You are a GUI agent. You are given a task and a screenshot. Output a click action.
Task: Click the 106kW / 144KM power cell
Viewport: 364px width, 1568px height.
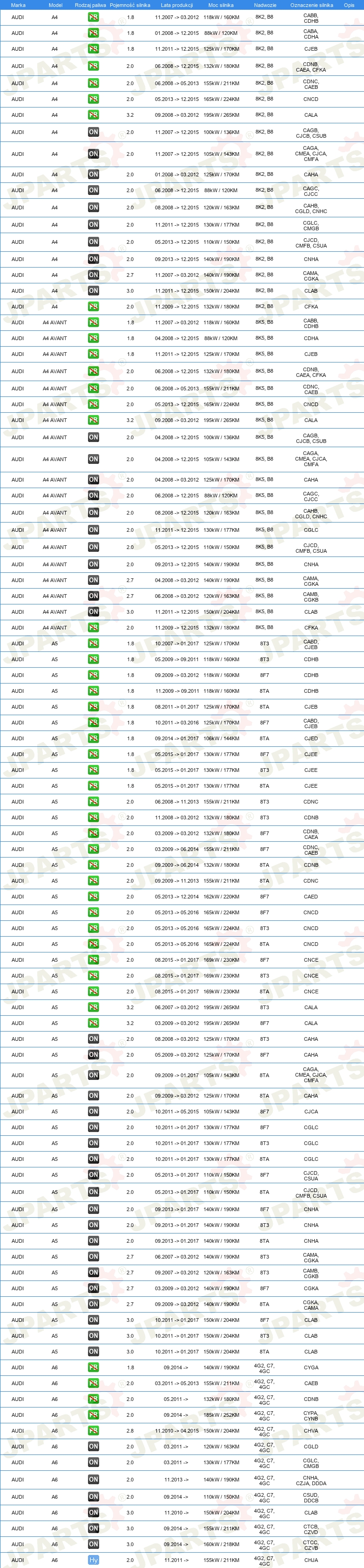(x=221, y=738)
